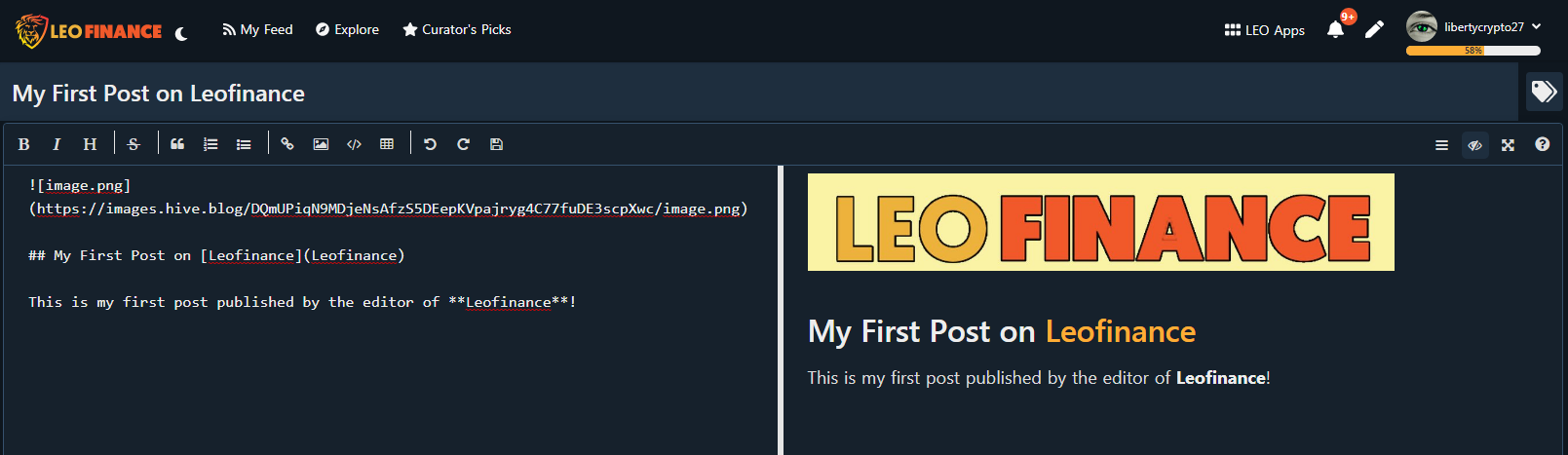The image size is (1568, 455).
Task: Toggle dark mode with the moon icon
Action: tap(181, 33)
